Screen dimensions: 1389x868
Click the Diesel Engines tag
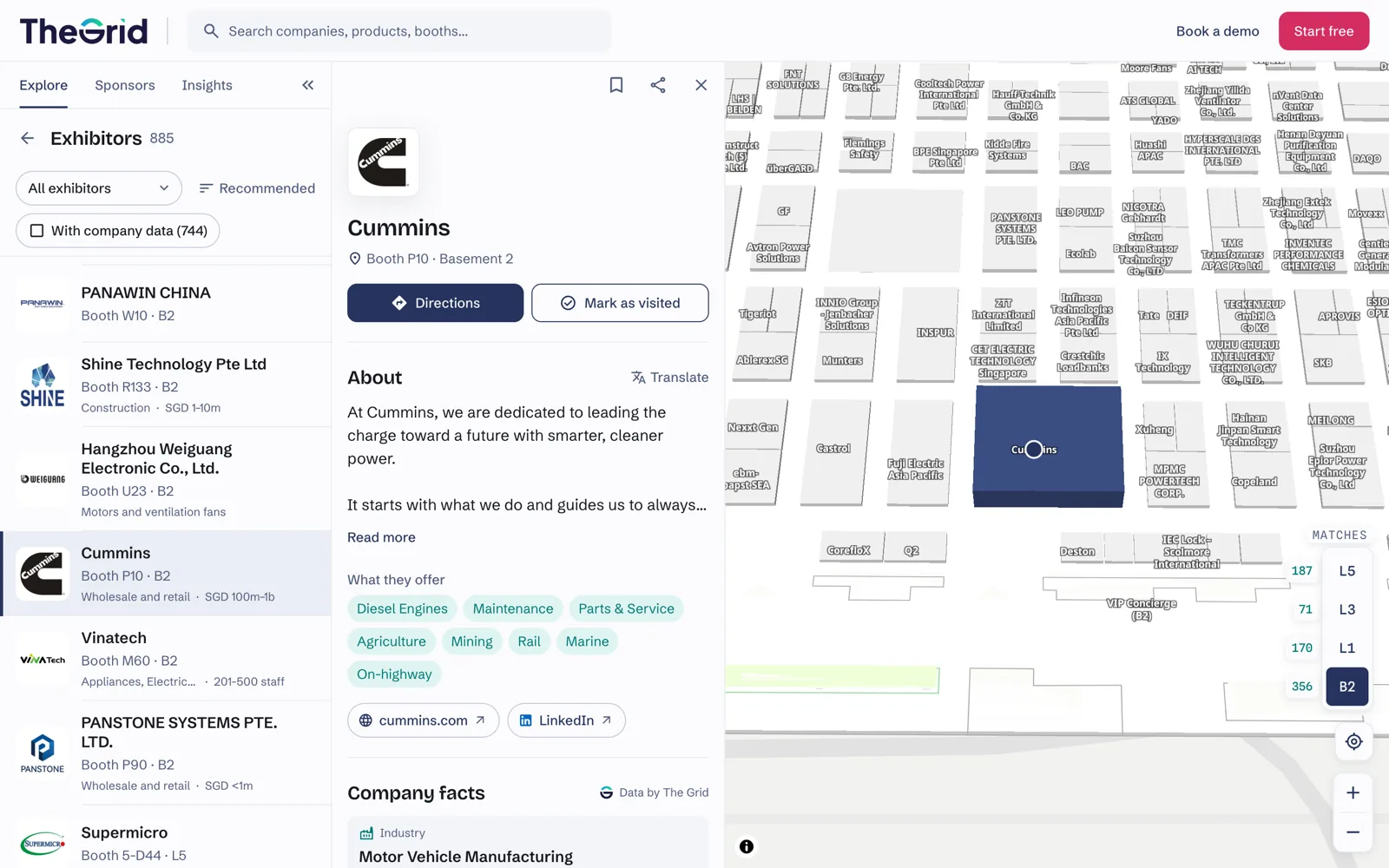click(x=402, y=608)
